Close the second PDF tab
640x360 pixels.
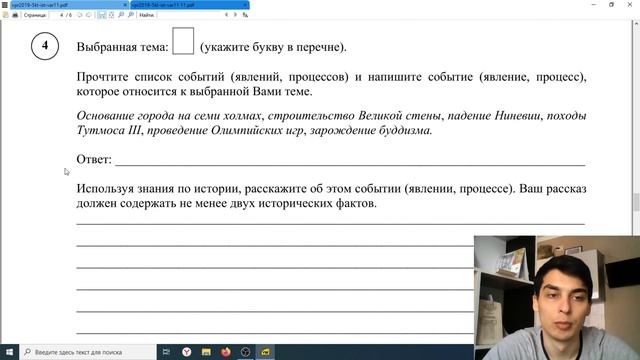click(x=246, y=5)
